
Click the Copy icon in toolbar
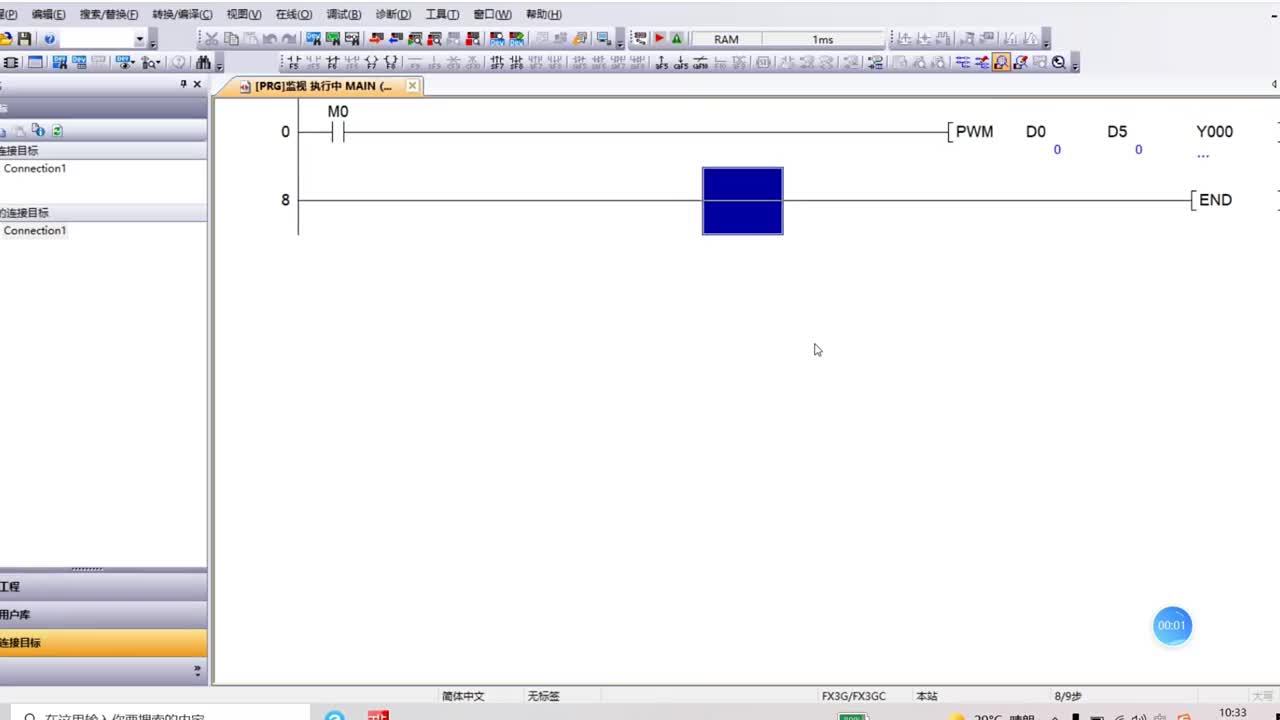[x=231, y=39]
